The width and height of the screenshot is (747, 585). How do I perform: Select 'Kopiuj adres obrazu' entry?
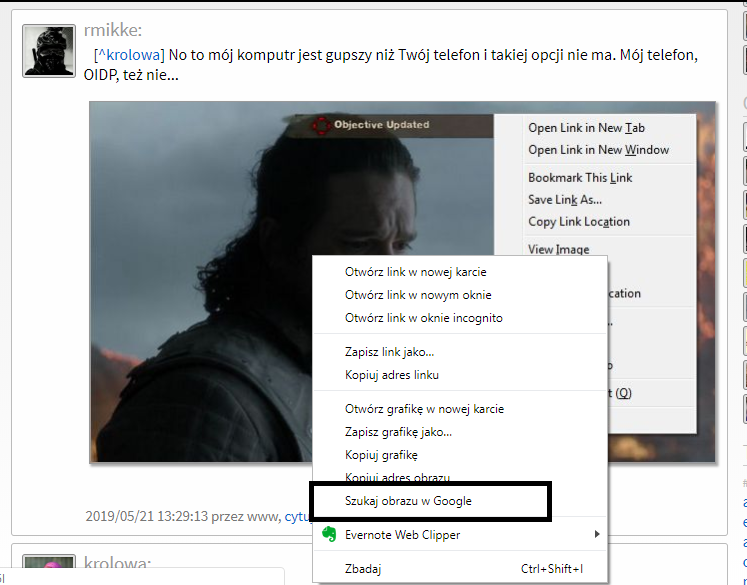(x=460, y=476)
